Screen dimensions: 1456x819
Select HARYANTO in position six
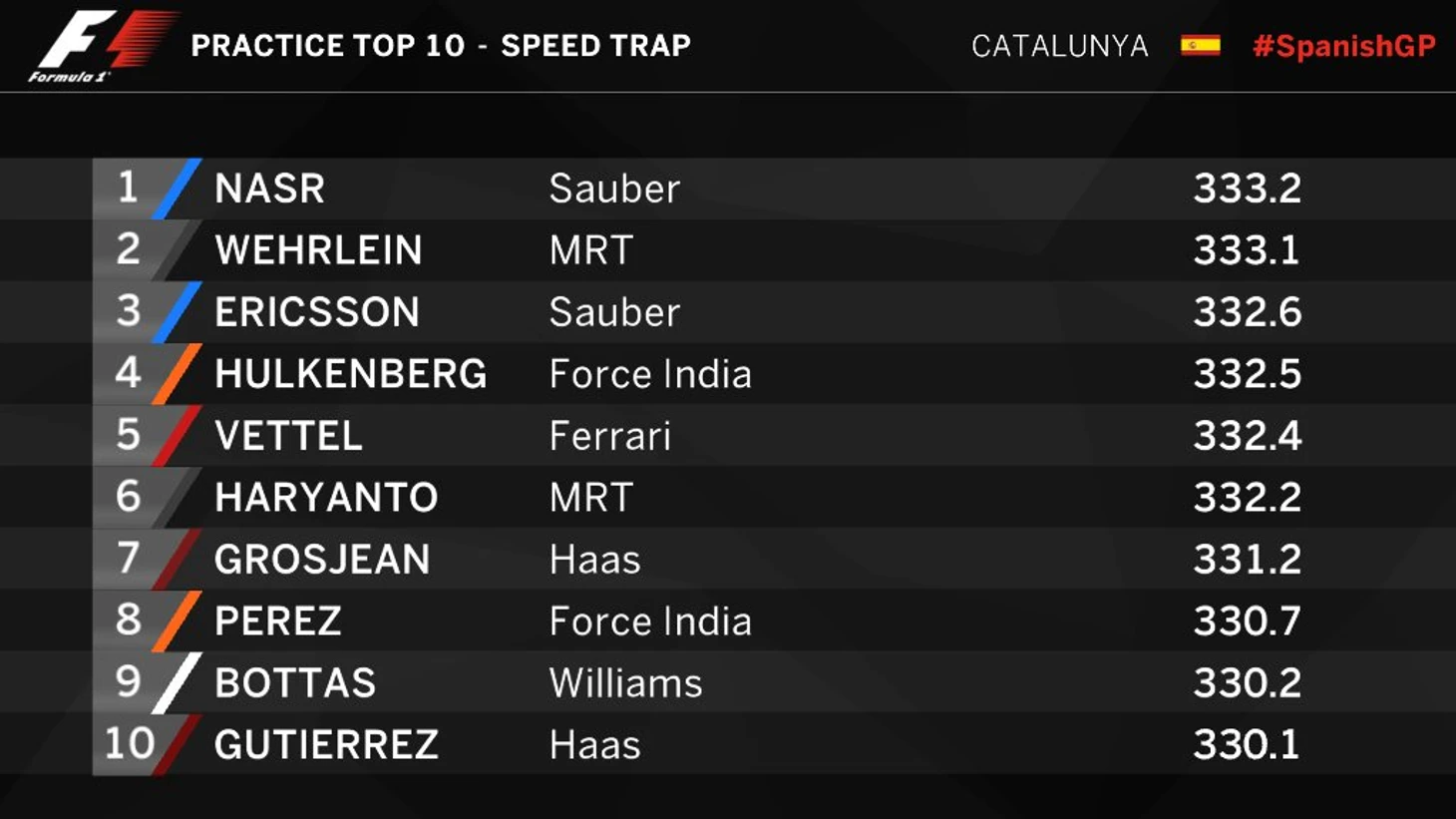(x=326, y=498)
